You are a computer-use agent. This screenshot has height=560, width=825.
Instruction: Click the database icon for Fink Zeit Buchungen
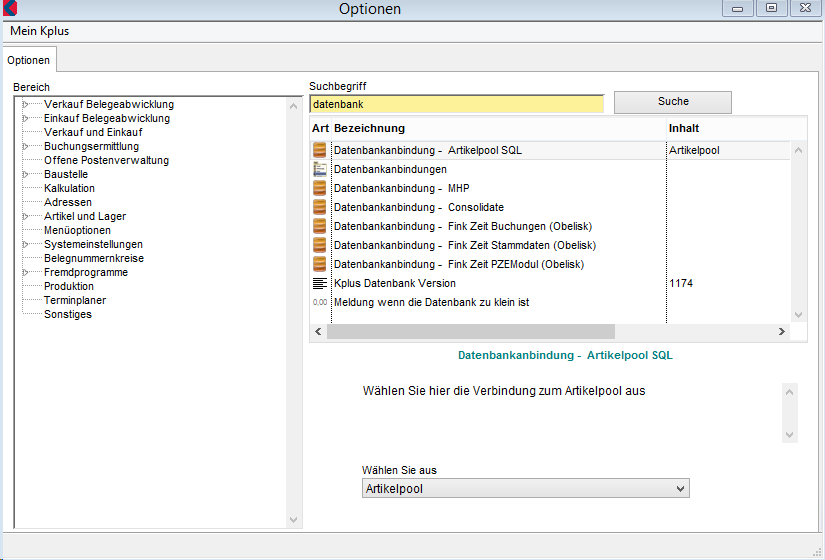click(x=319, y=226)
